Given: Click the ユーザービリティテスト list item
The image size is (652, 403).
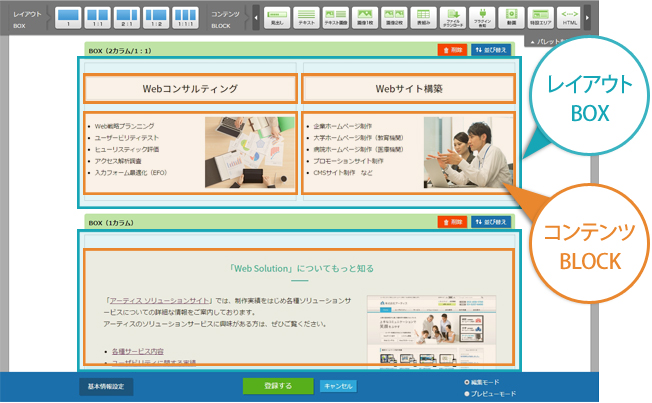Looking at the screenshot, I should click(127, 138).
